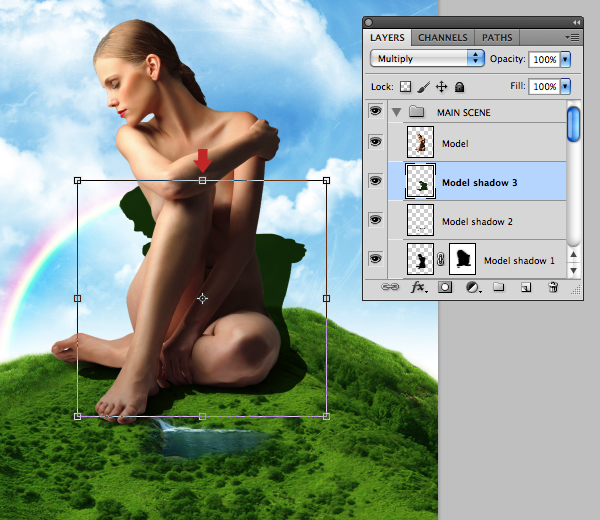Viewport: 600px width, 520px height.
Task: Click the bottom-middle transform handle
Action: (202, 416)
